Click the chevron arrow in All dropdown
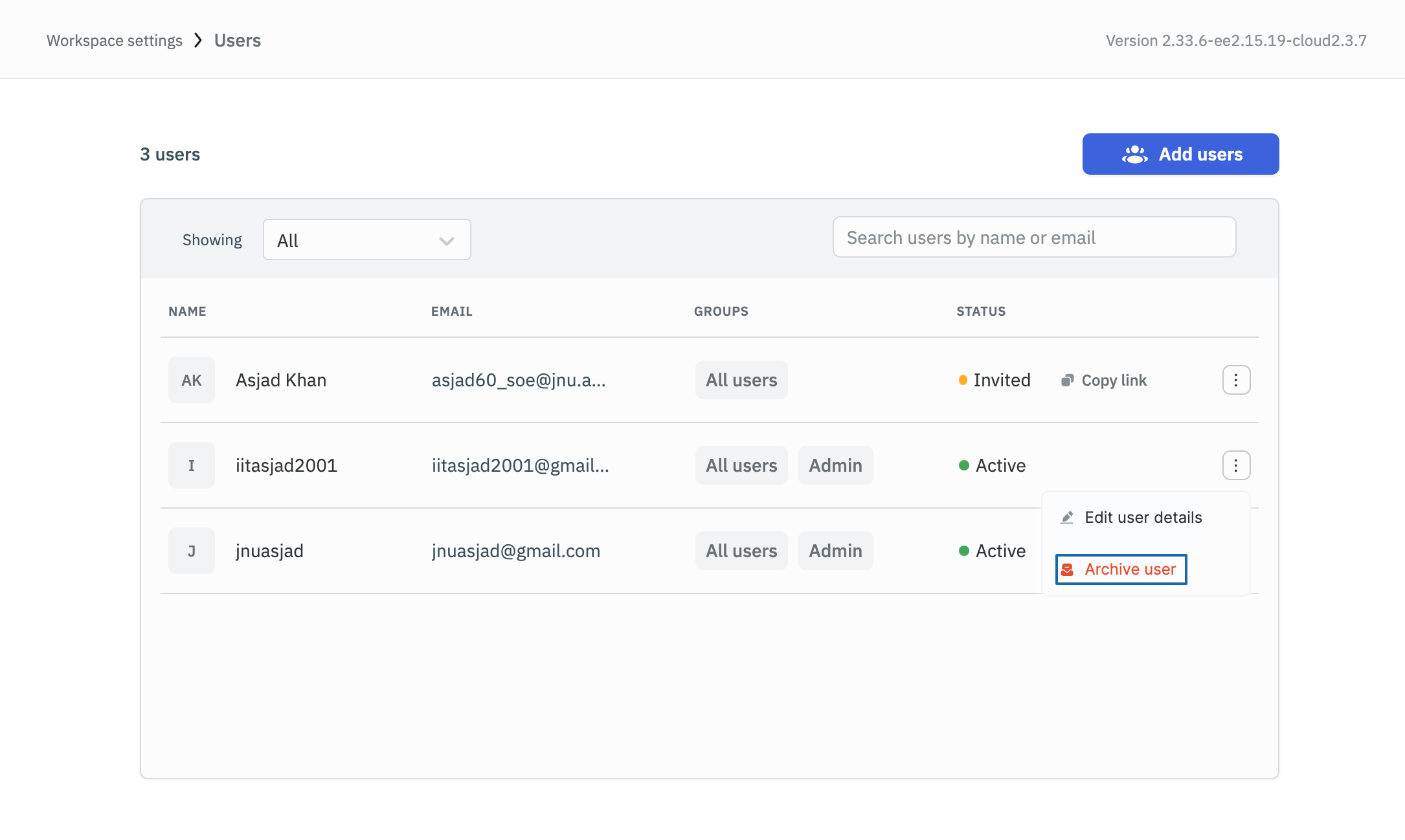The width and height of the screenshot is (1405, 840). click(446, 241)
